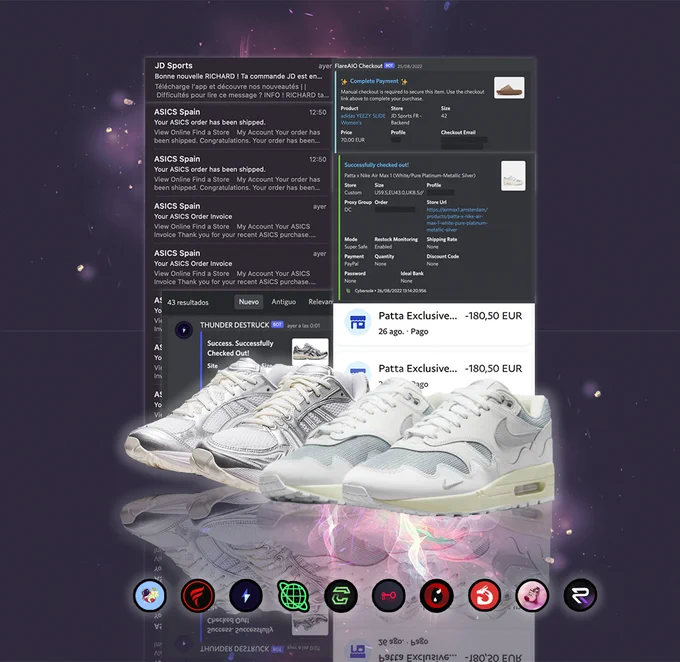Select the Antiguo sort tab
680x662 pixels.
tap(284, 302)
